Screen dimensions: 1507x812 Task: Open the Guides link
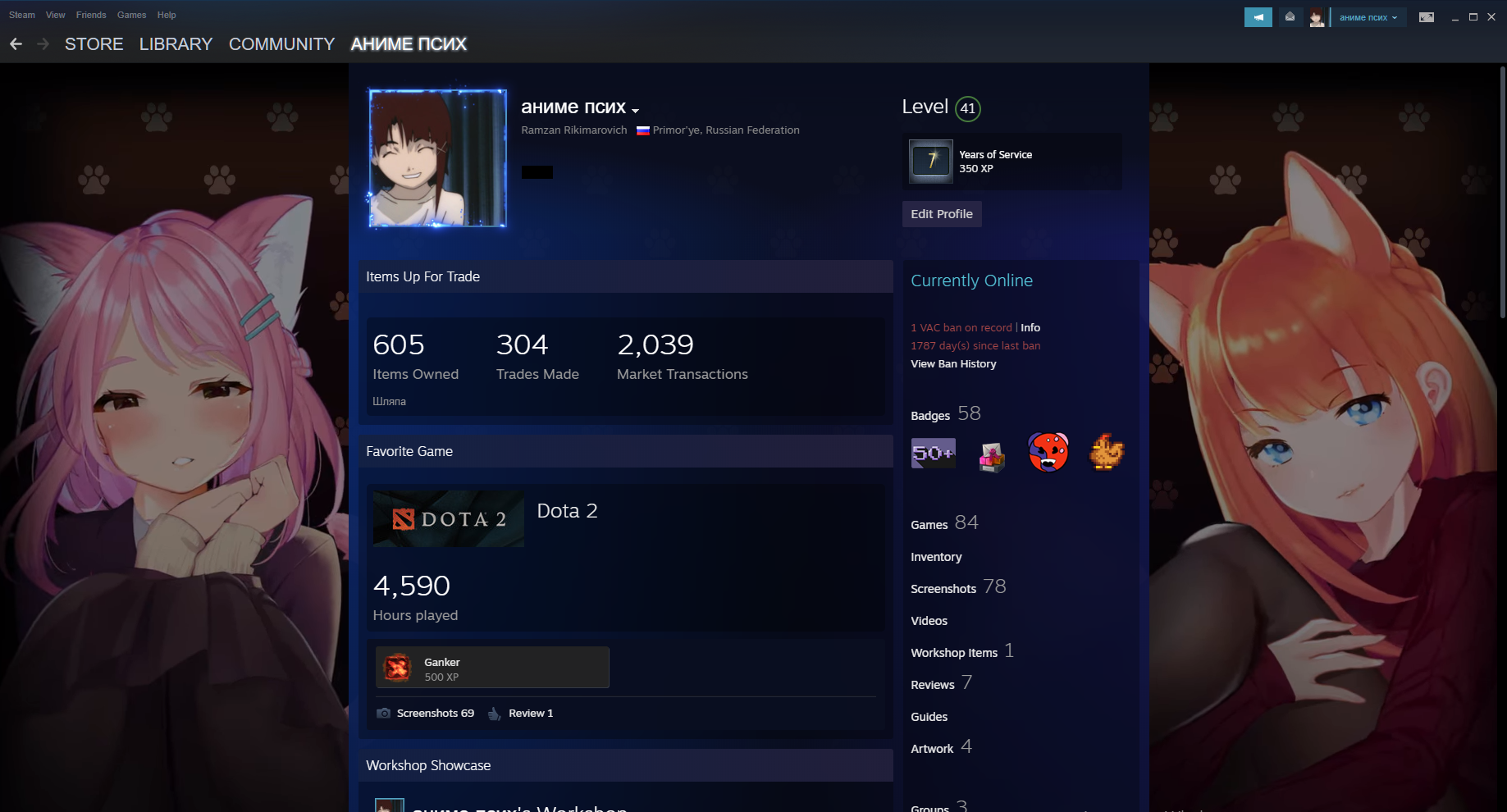tap(929, 717)
